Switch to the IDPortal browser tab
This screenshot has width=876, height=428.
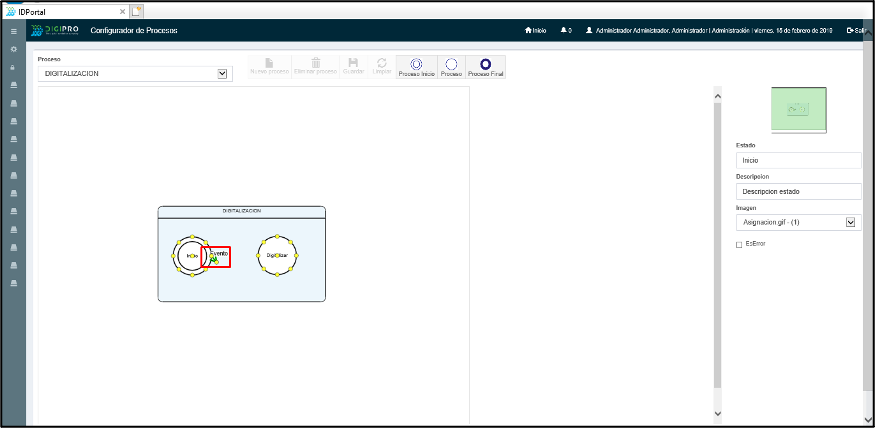[60, 10]
